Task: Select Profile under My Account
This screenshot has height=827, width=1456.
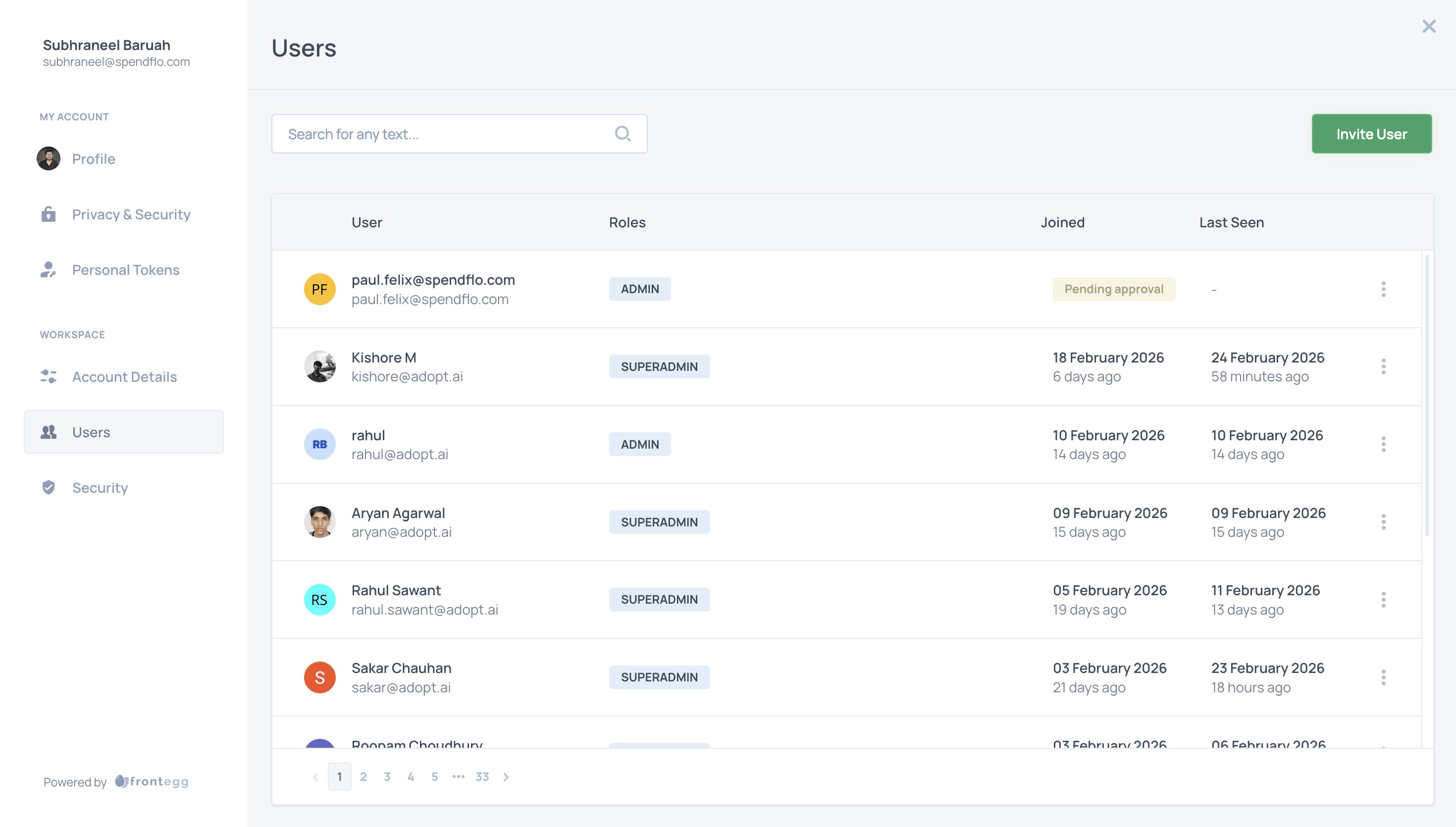Action: pos(93,158)
